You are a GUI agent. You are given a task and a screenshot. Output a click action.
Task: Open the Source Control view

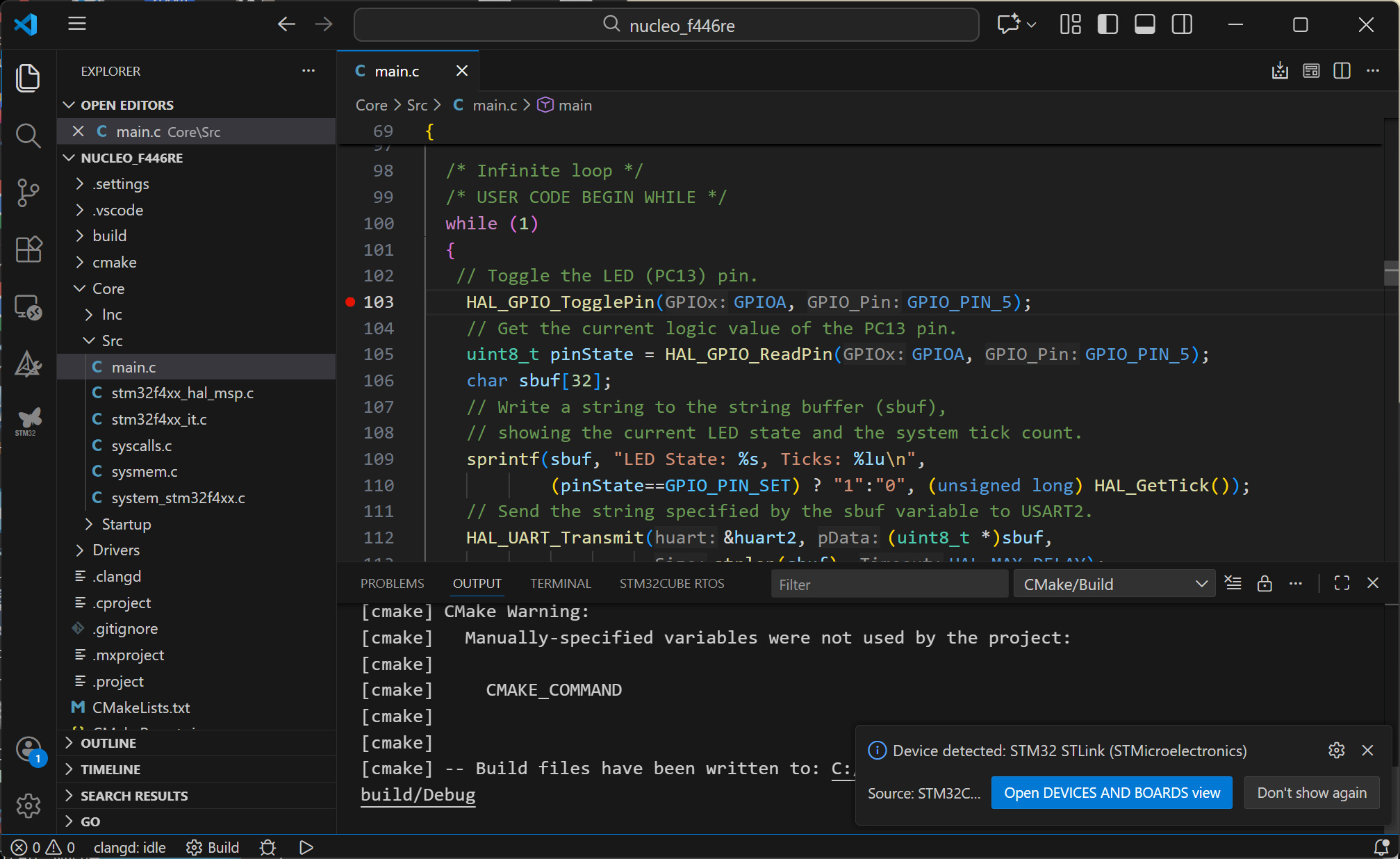coord(28,192)
